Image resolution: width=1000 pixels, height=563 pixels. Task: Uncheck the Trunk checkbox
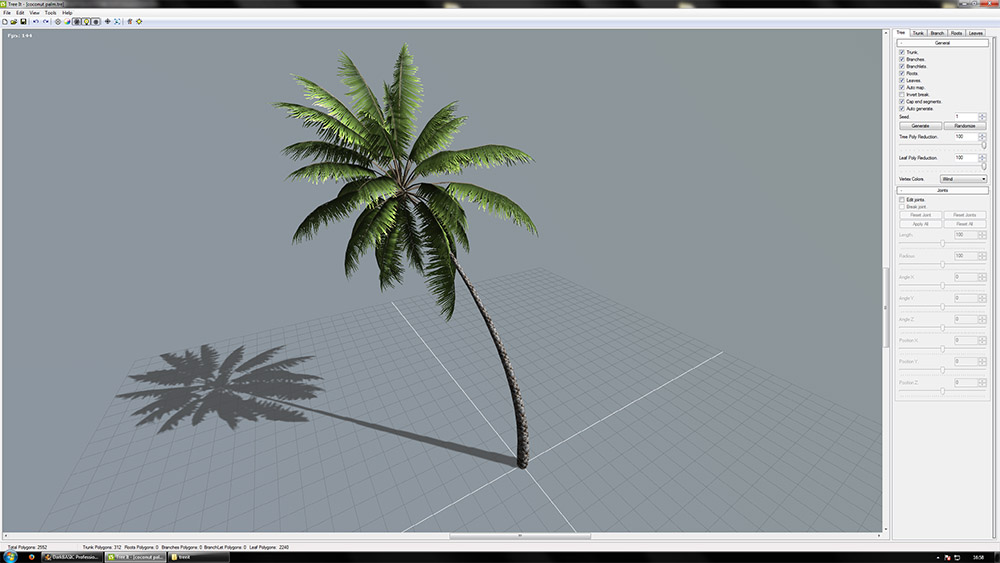pyautogui.click(x=902, y=52)
